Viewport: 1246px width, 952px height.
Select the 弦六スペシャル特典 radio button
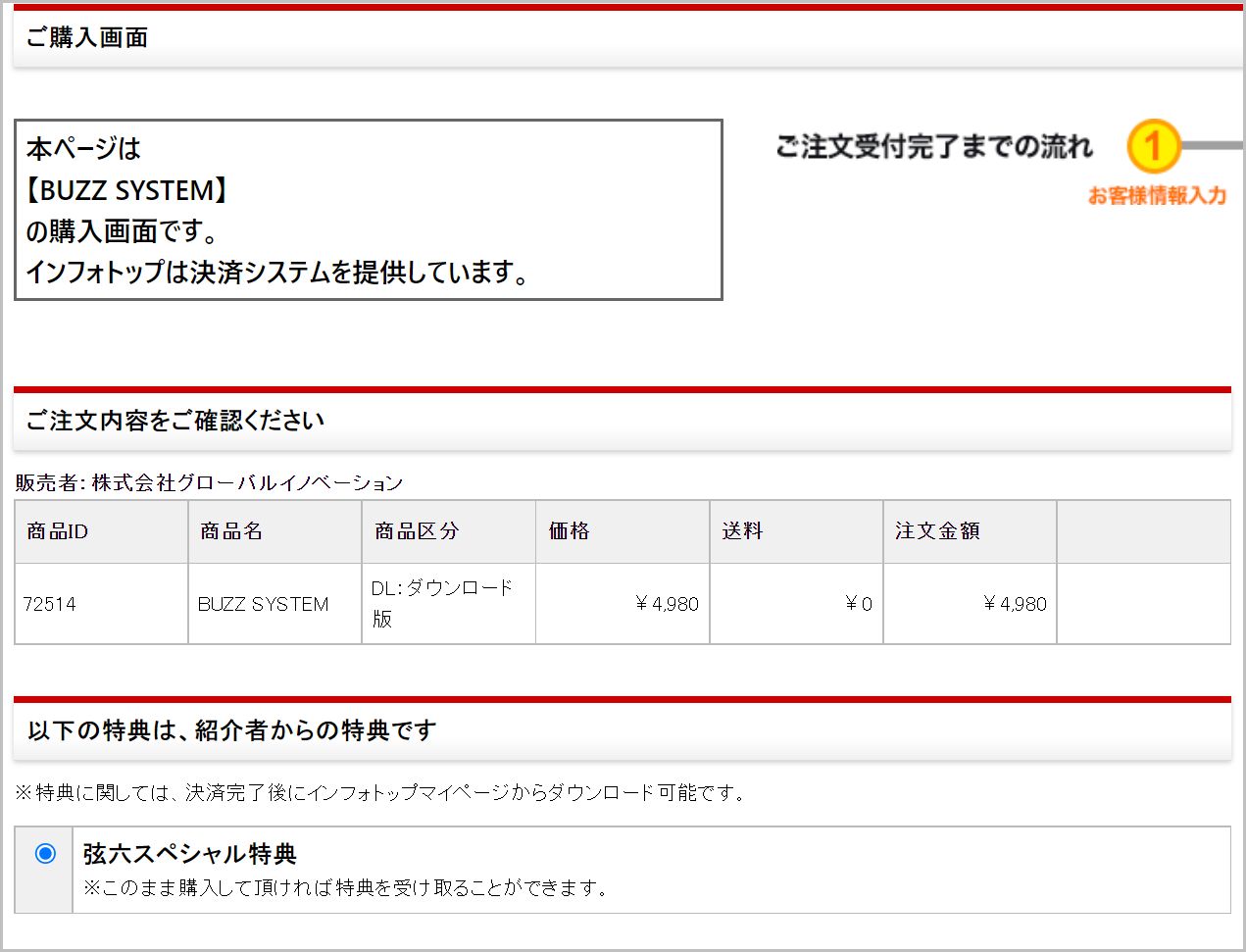pyautogui.click(x=45, y=853)
